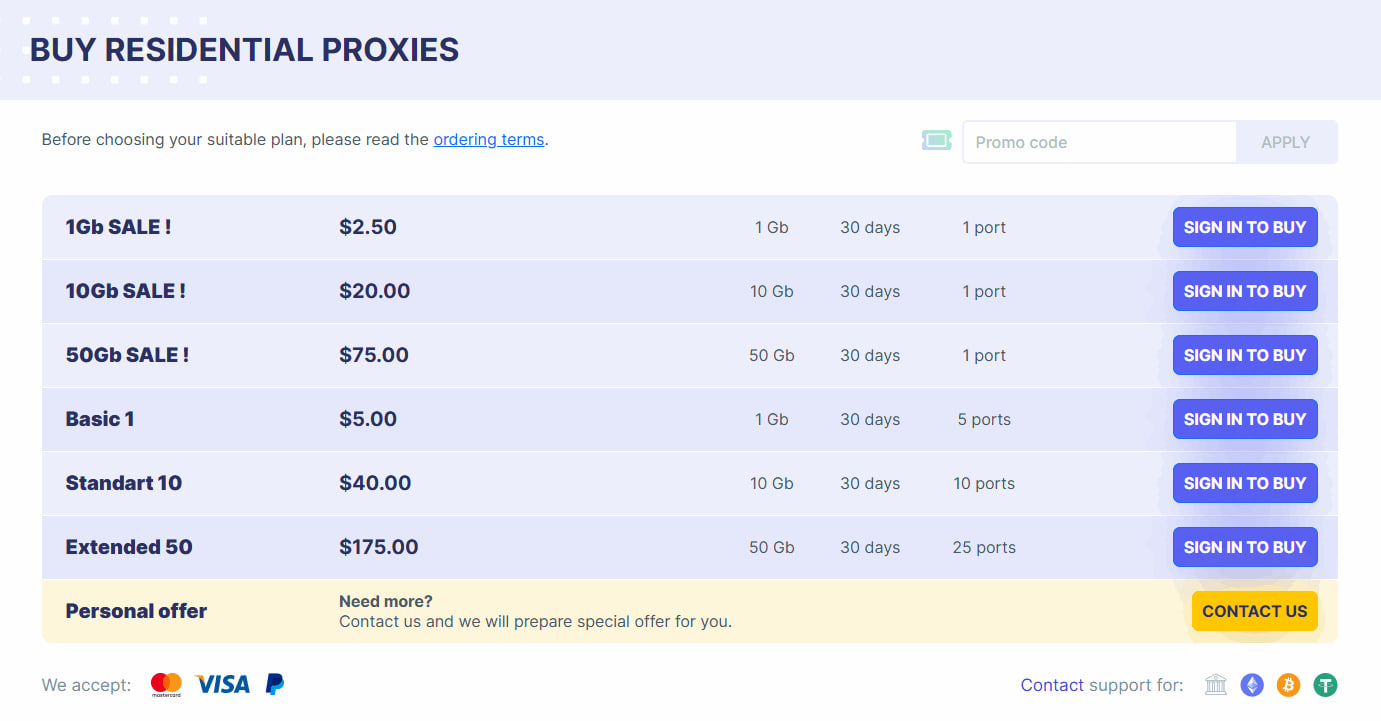The width and height of the screenshot is (1381, 721).
Task: Sign in to buy 50Gb SALE plan
Action: (x=1244, y=355)
